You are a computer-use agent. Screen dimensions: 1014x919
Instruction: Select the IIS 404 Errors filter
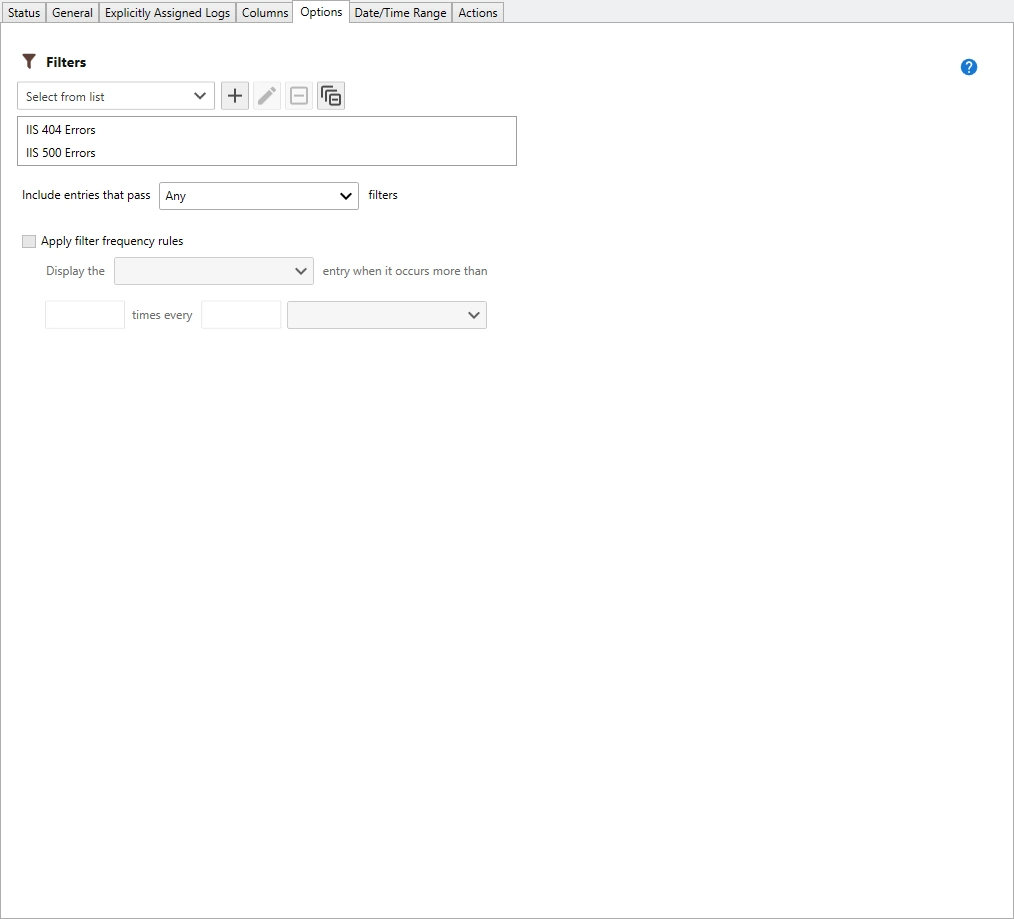pyautogui.click(x=62, y=130)
